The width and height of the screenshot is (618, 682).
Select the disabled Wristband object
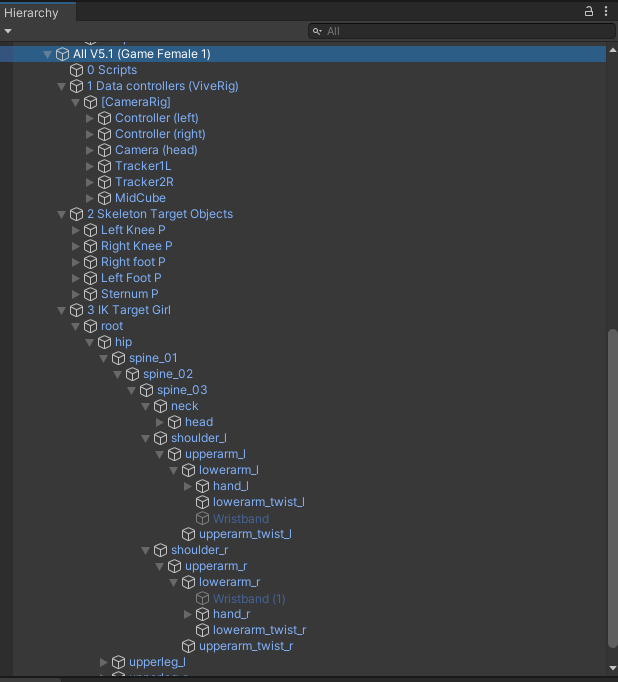click(241, 518)
